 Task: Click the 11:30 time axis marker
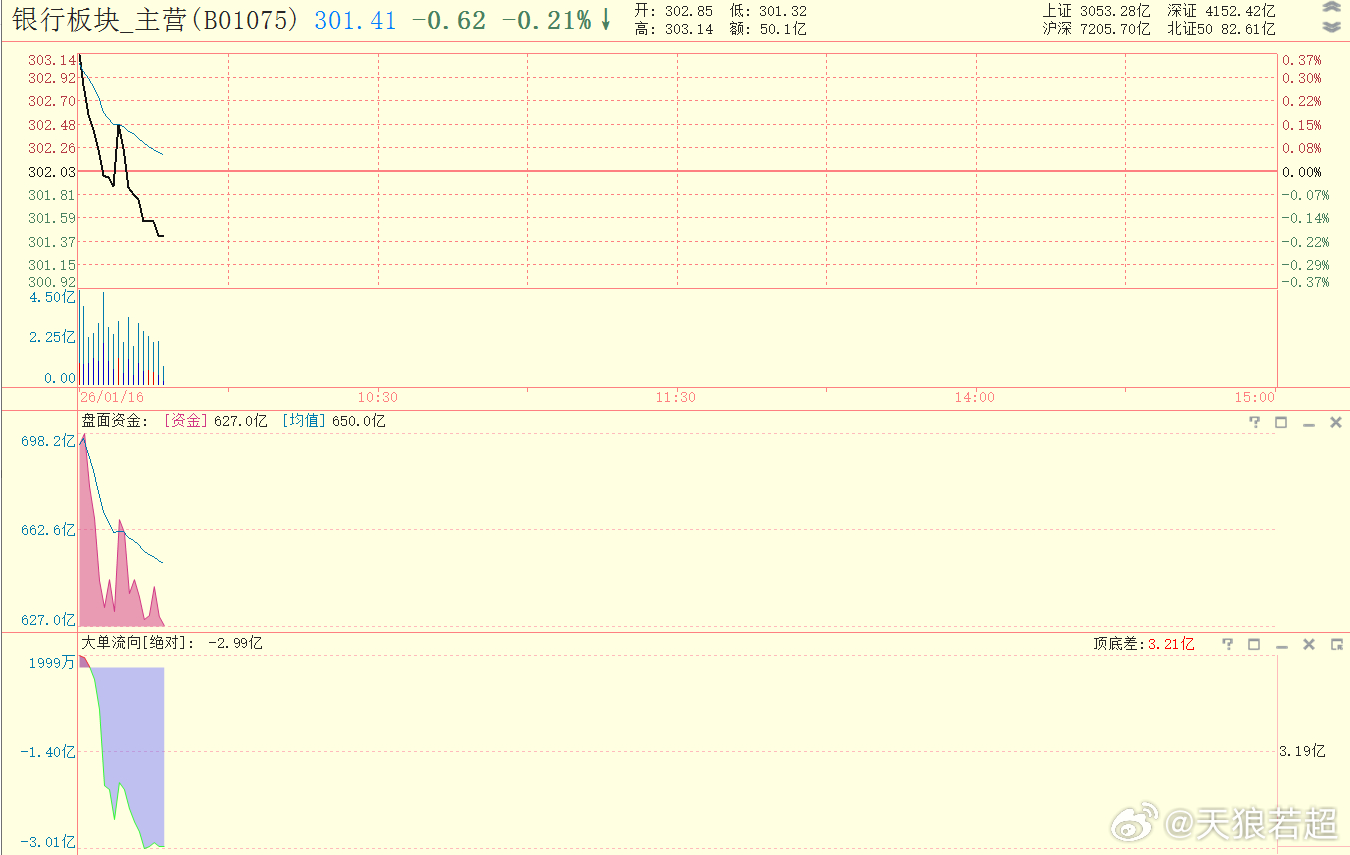pyautogui.click(x=676, y=397)
